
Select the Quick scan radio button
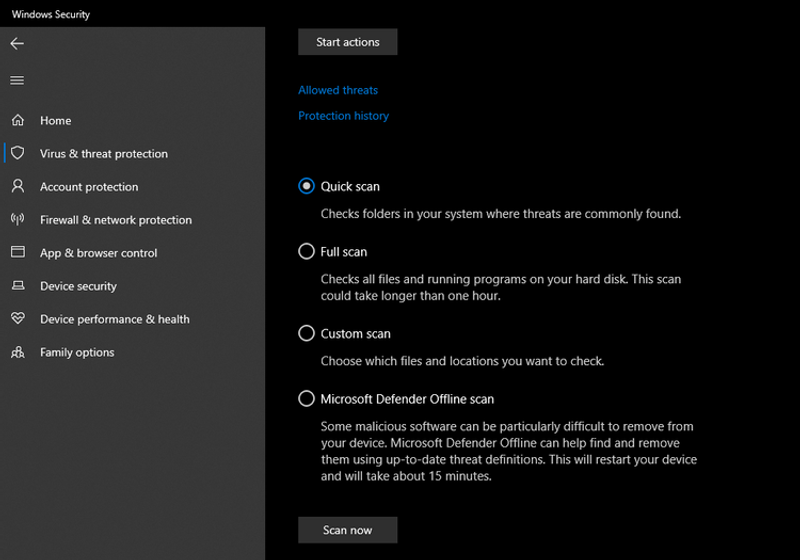[x=307, y=186]
